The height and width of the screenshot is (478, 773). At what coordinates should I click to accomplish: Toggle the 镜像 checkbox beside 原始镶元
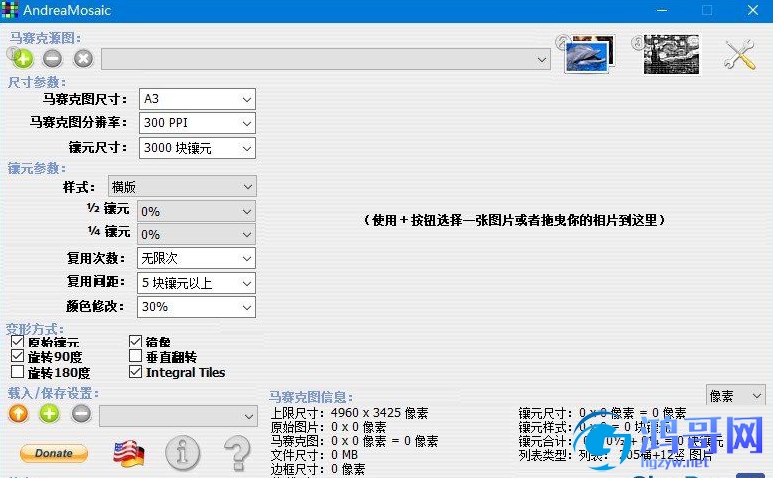pyautogui.click(x=135, y=341)
